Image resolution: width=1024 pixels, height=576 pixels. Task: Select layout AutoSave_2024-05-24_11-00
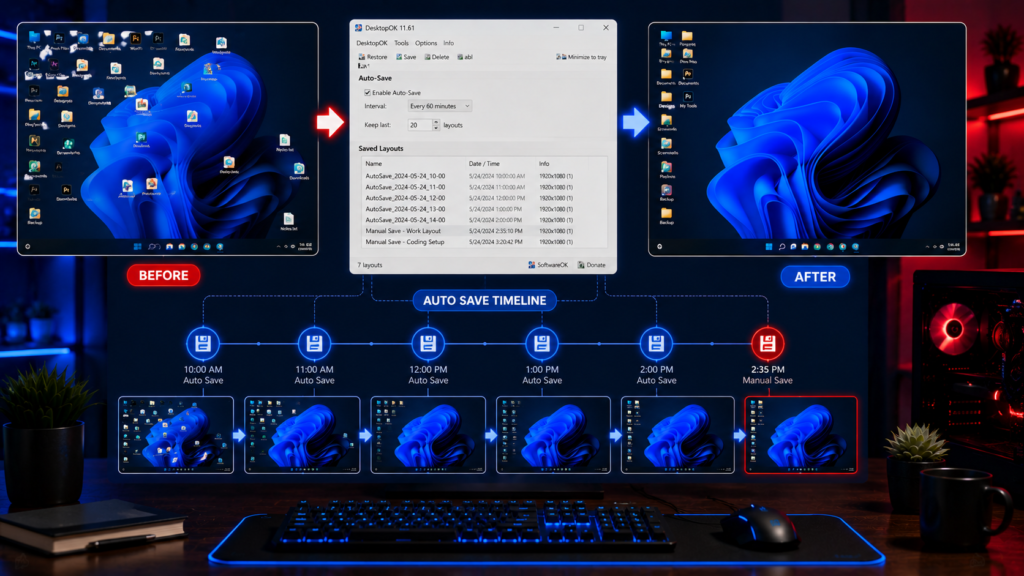[483, 187]
